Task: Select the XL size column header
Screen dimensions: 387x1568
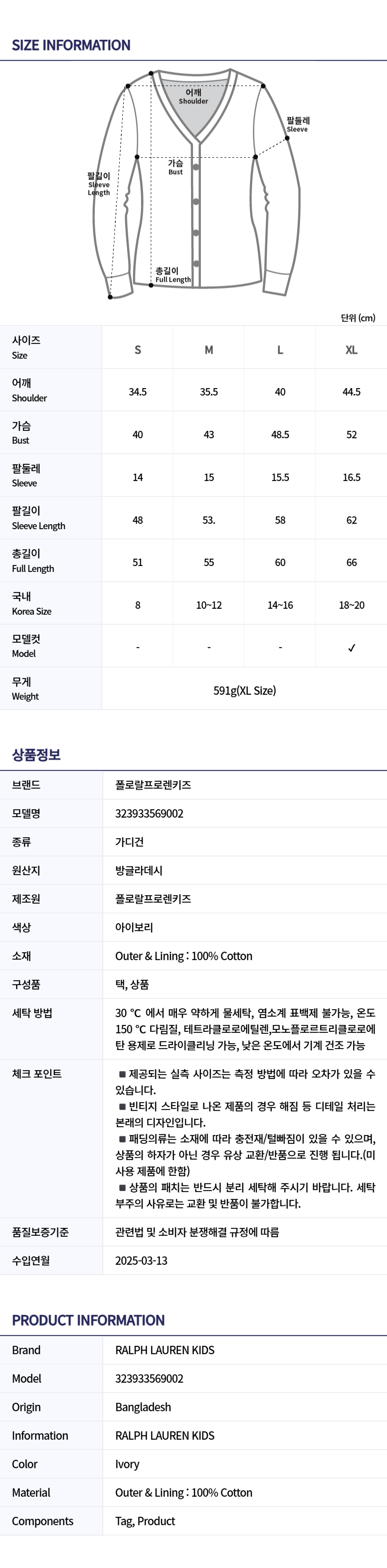Action: [351, 349]
